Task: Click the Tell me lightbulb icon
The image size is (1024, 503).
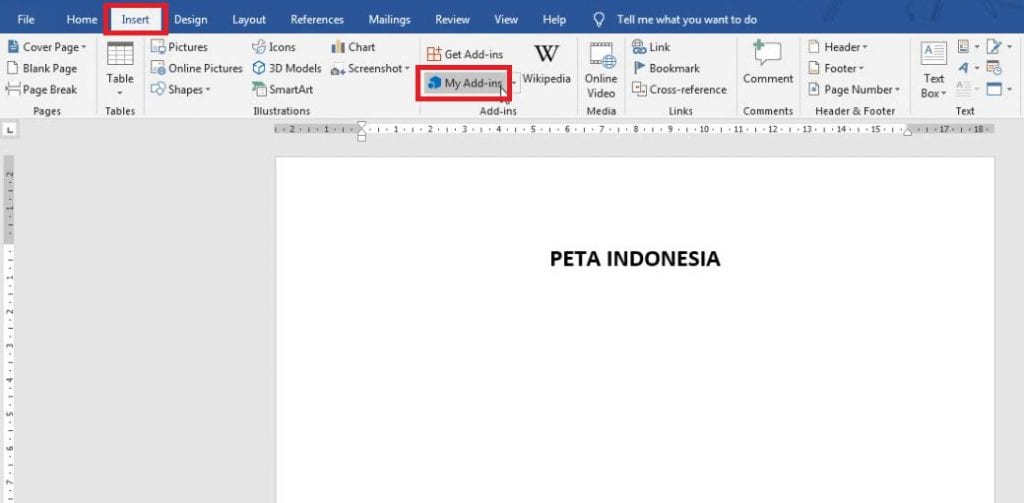Action: 599,20
